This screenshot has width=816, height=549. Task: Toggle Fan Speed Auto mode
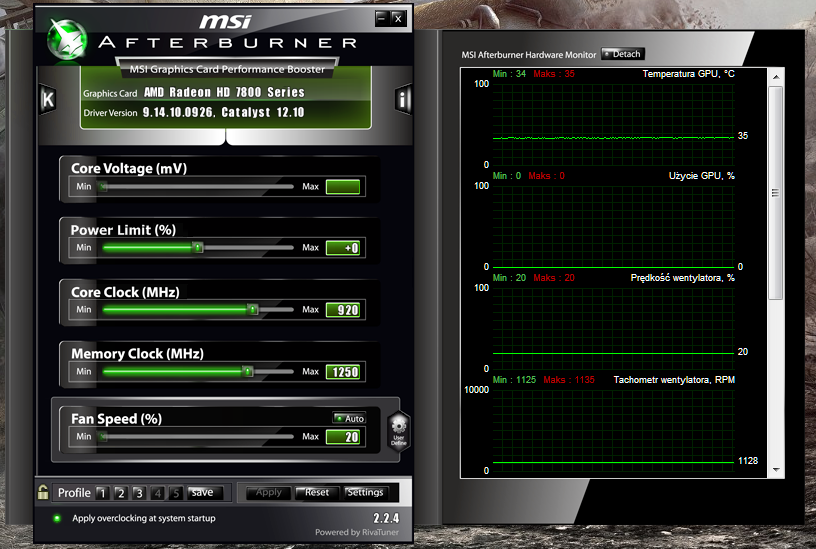349,418
